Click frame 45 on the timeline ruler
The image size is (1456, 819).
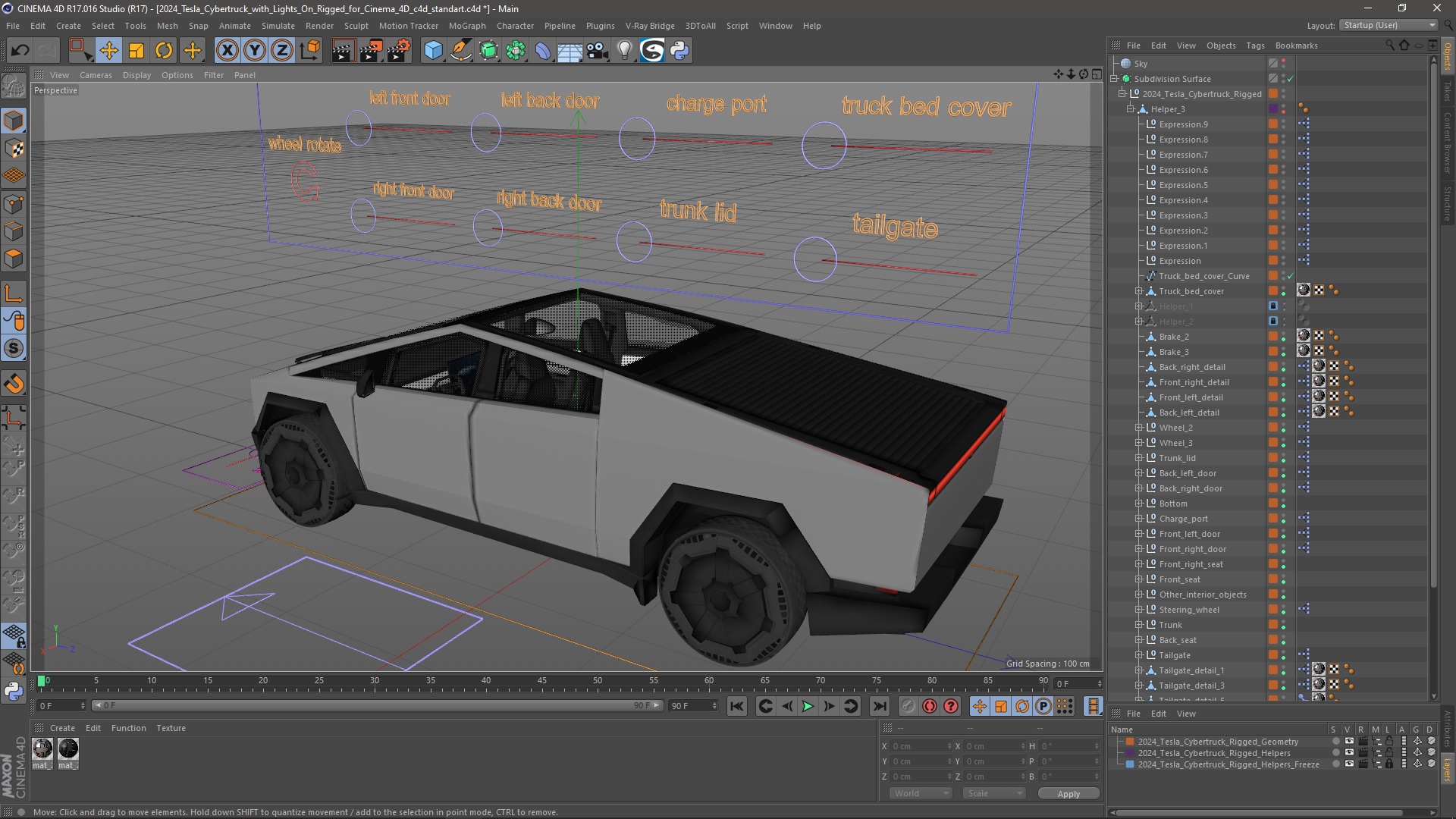coord(541,681)
